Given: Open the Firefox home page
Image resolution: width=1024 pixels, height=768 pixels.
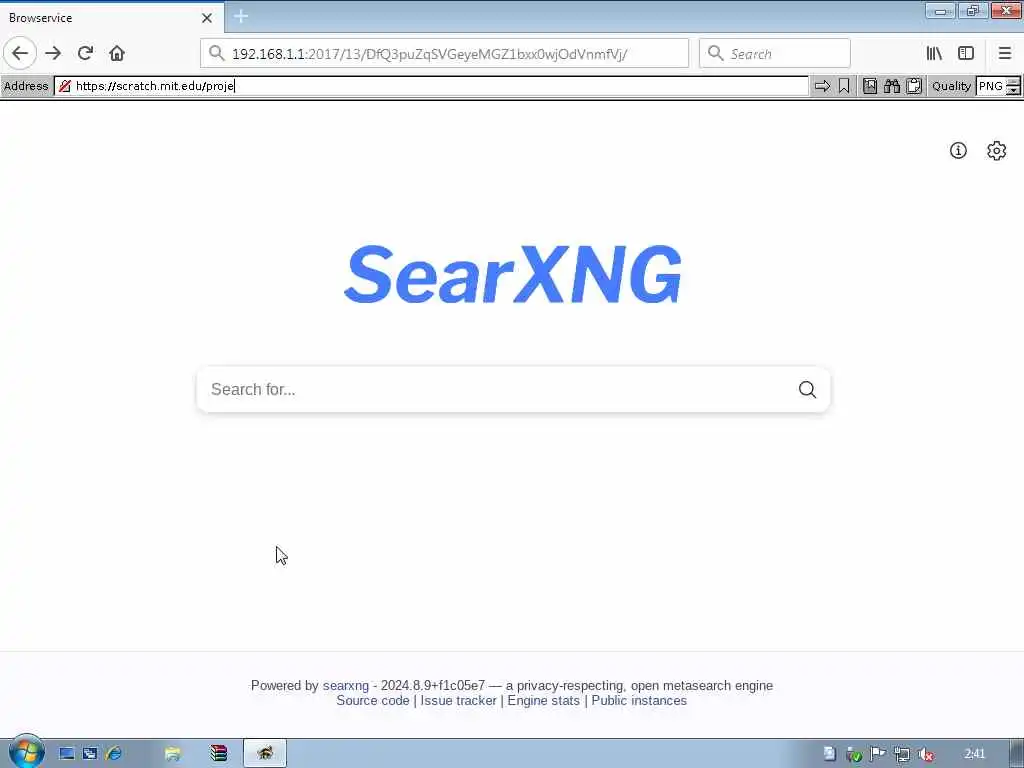Looking at the screenshot, I should (x=117, y=53).
